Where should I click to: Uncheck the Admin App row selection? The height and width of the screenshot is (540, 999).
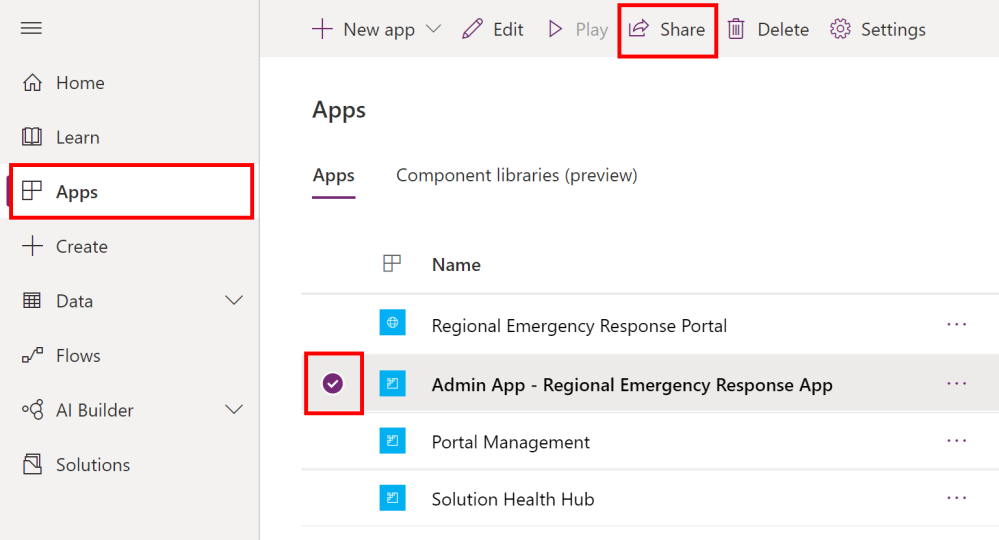click(x=333, y=383)
